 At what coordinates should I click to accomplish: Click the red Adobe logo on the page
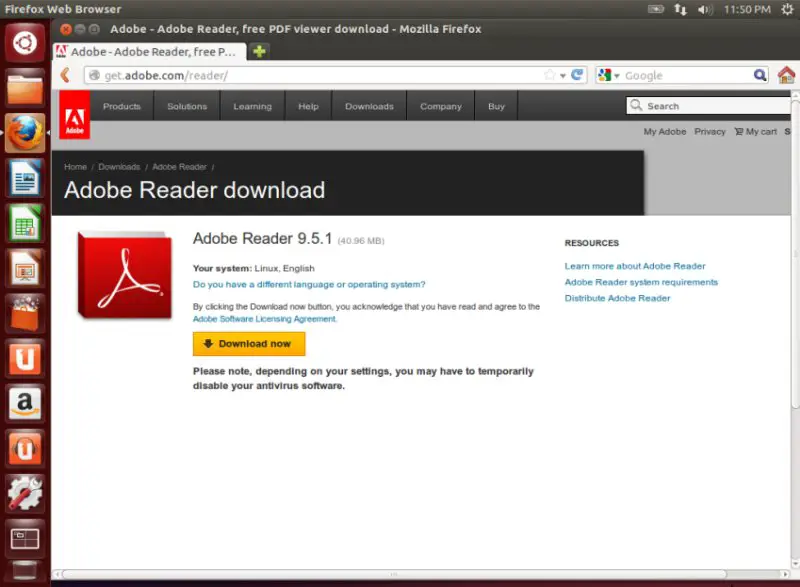click(74, 115)
